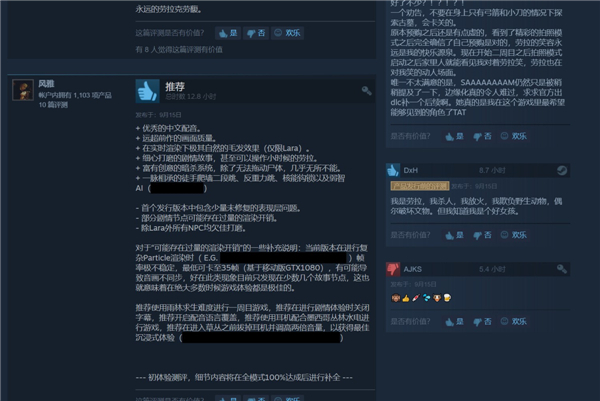The width and height of the screenshot is (600, 401).
Task: Click the key icon on AJKS's review
Action: coord(561,269)
